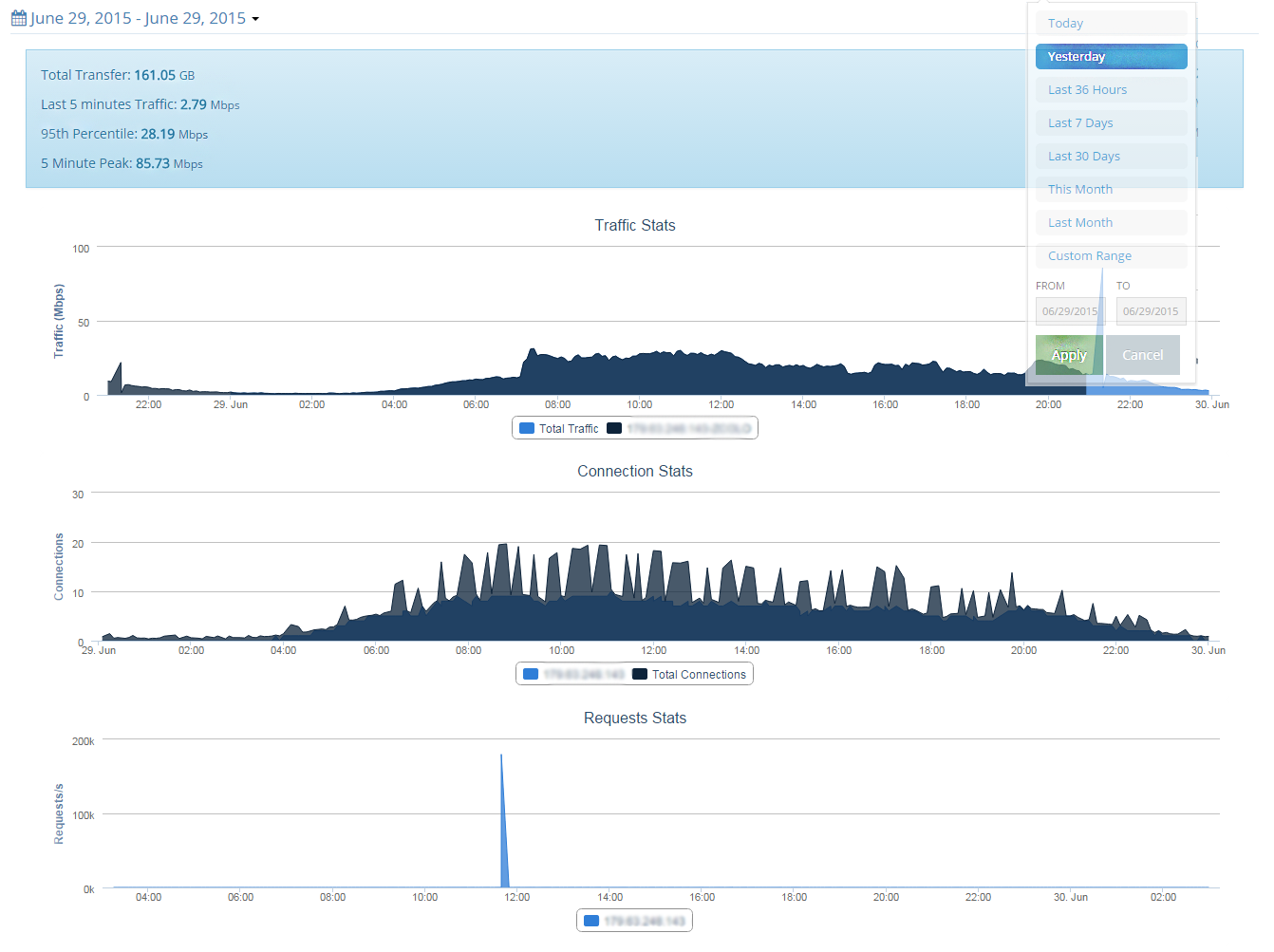Image resolution: width=1274 pixels, height=952 pixels.
Task: Select Last 7 Days range
Action: tap(1112, 122)
